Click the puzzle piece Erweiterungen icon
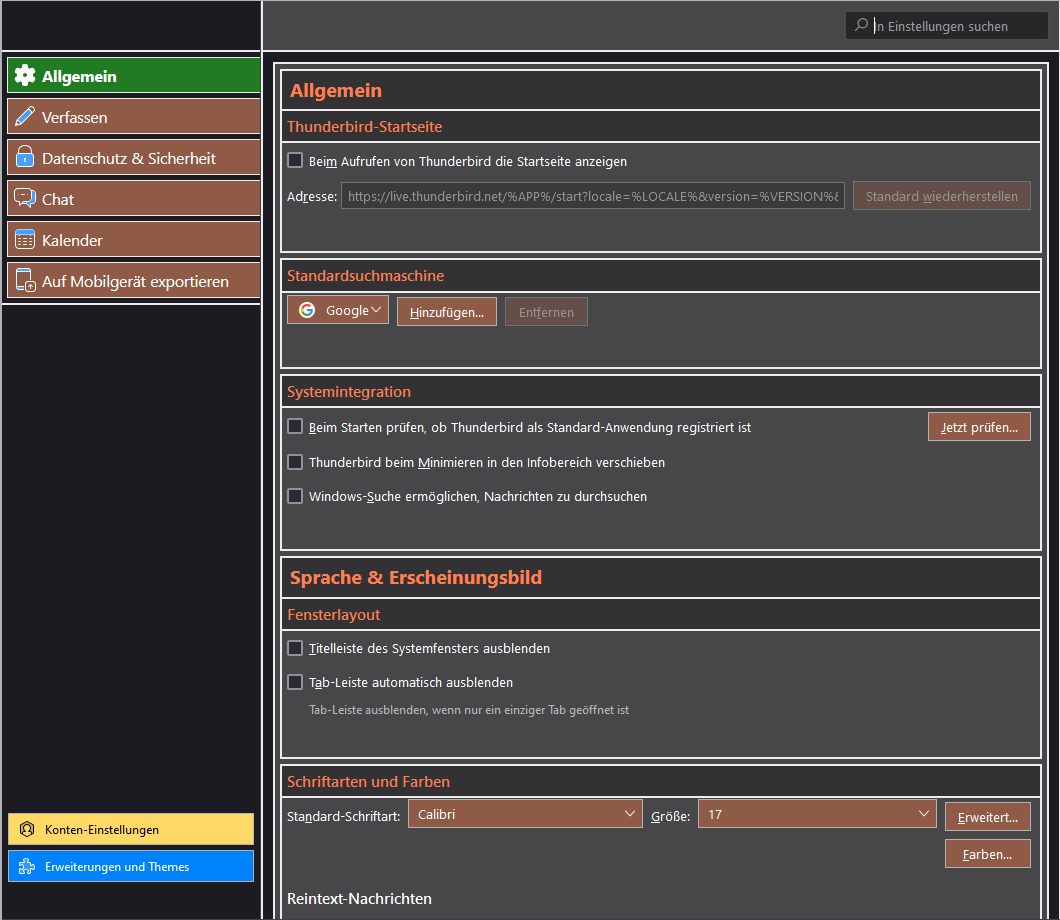Image resolution: width=1060 pixels, height=920 pixels. coord(27,867)
